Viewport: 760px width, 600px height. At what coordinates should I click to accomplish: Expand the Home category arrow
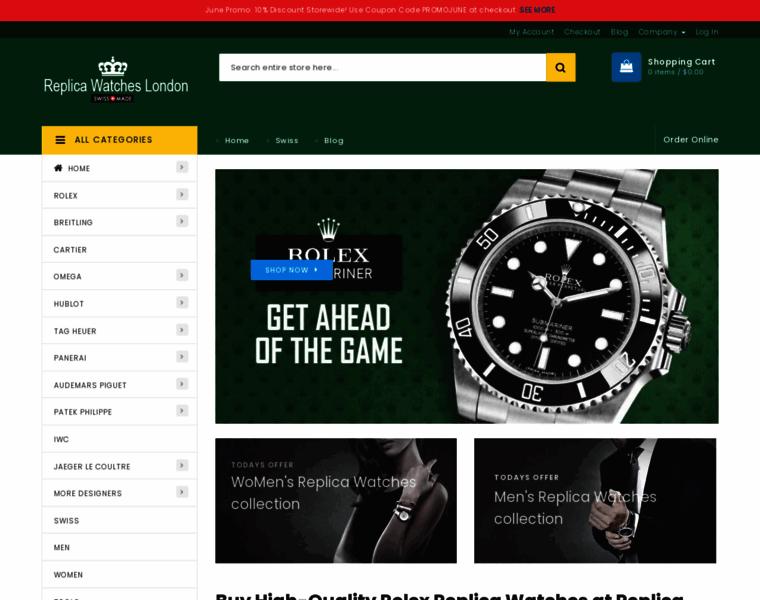point(182,167)
